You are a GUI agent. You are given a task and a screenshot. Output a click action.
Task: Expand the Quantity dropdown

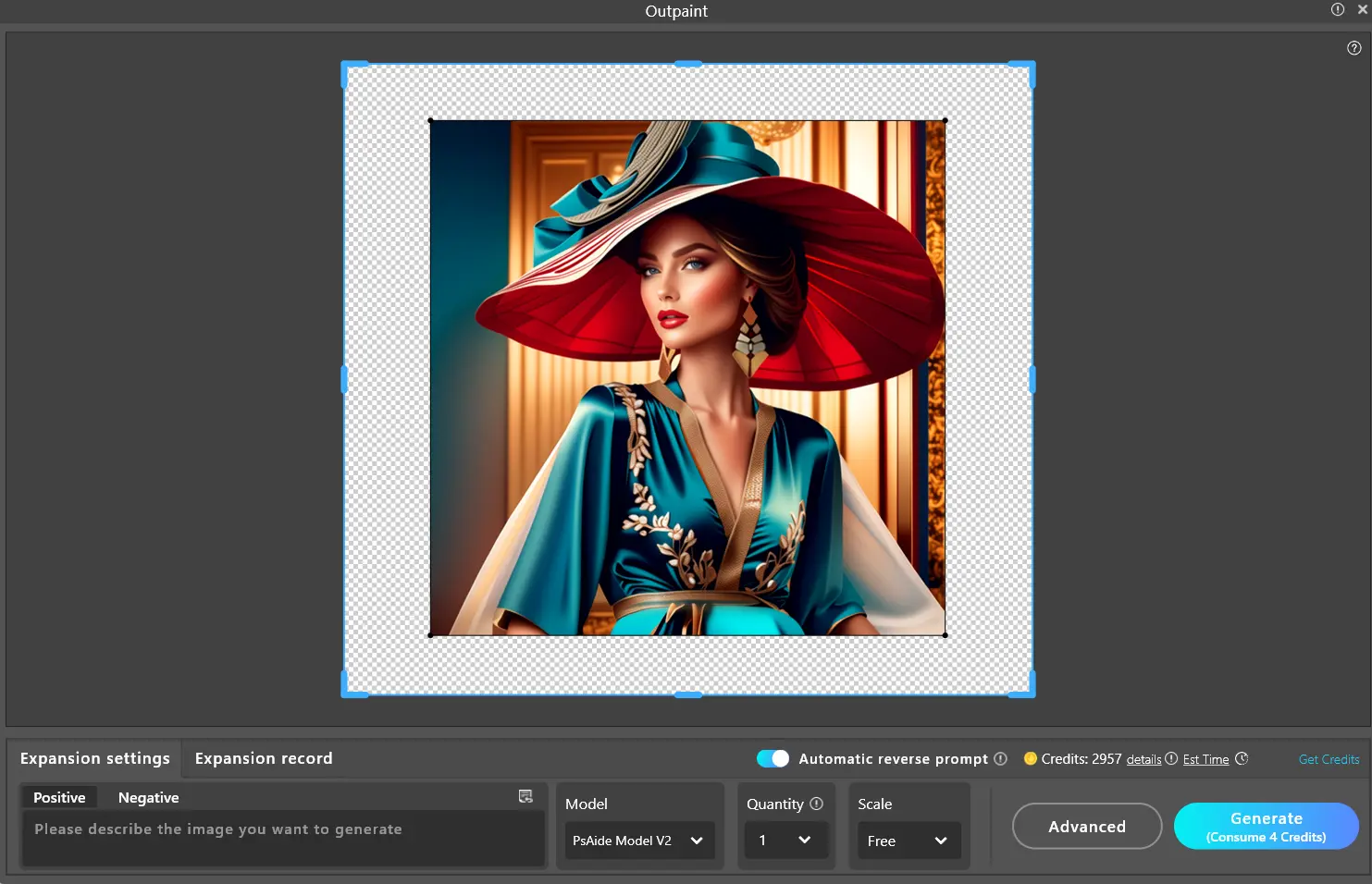785,841
